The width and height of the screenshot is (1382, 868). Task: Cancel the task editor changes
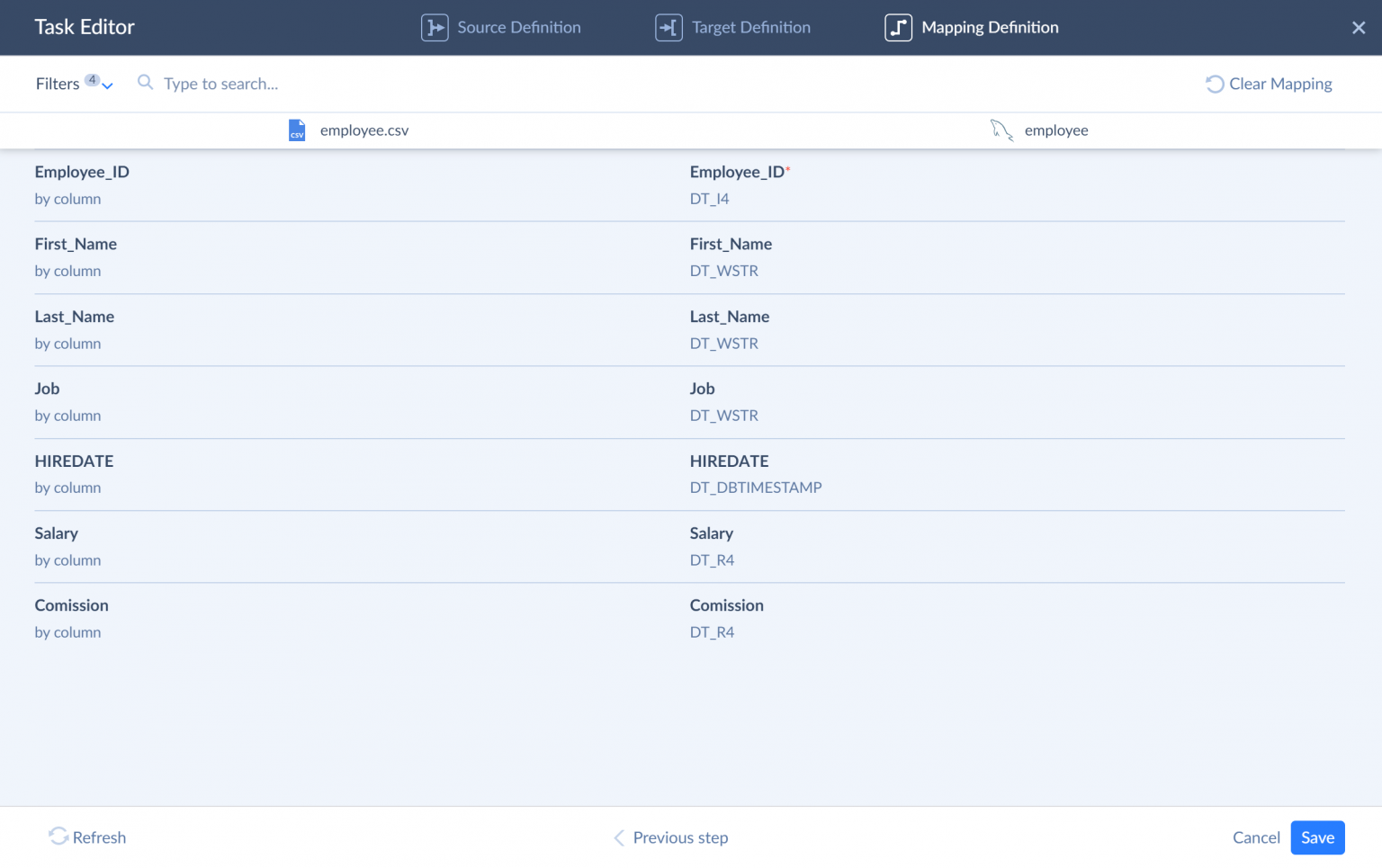pyautogui.click(x=1255, y=837)
